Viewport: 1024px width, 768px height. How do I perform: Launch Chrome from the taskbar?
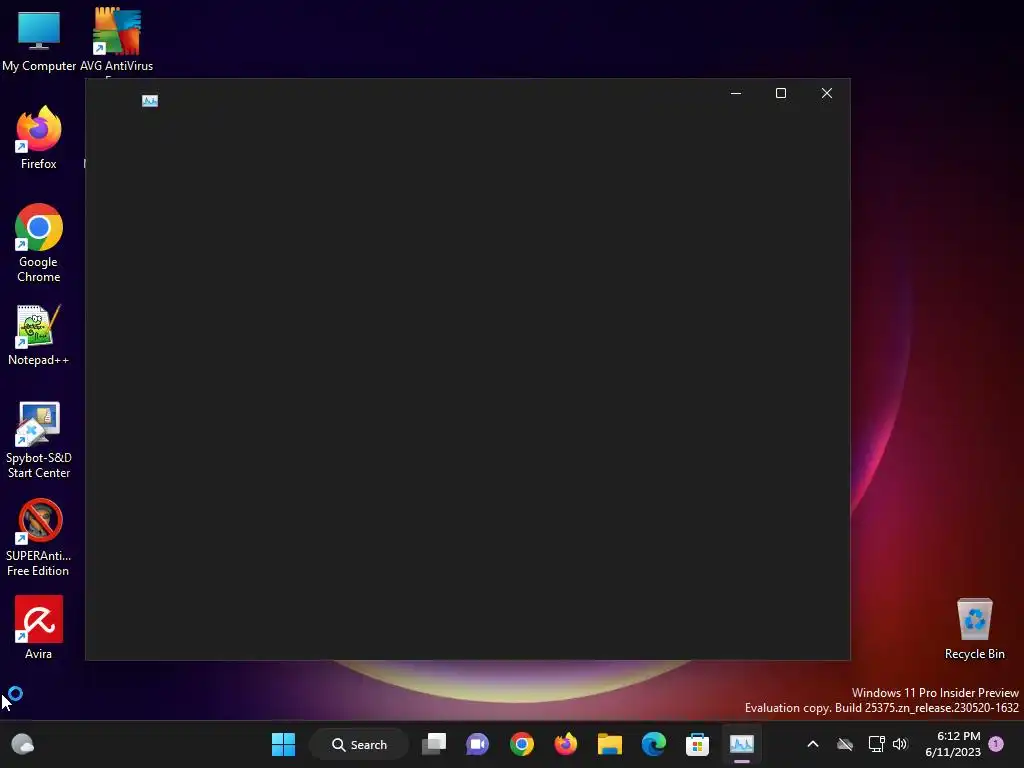point(522,744)
